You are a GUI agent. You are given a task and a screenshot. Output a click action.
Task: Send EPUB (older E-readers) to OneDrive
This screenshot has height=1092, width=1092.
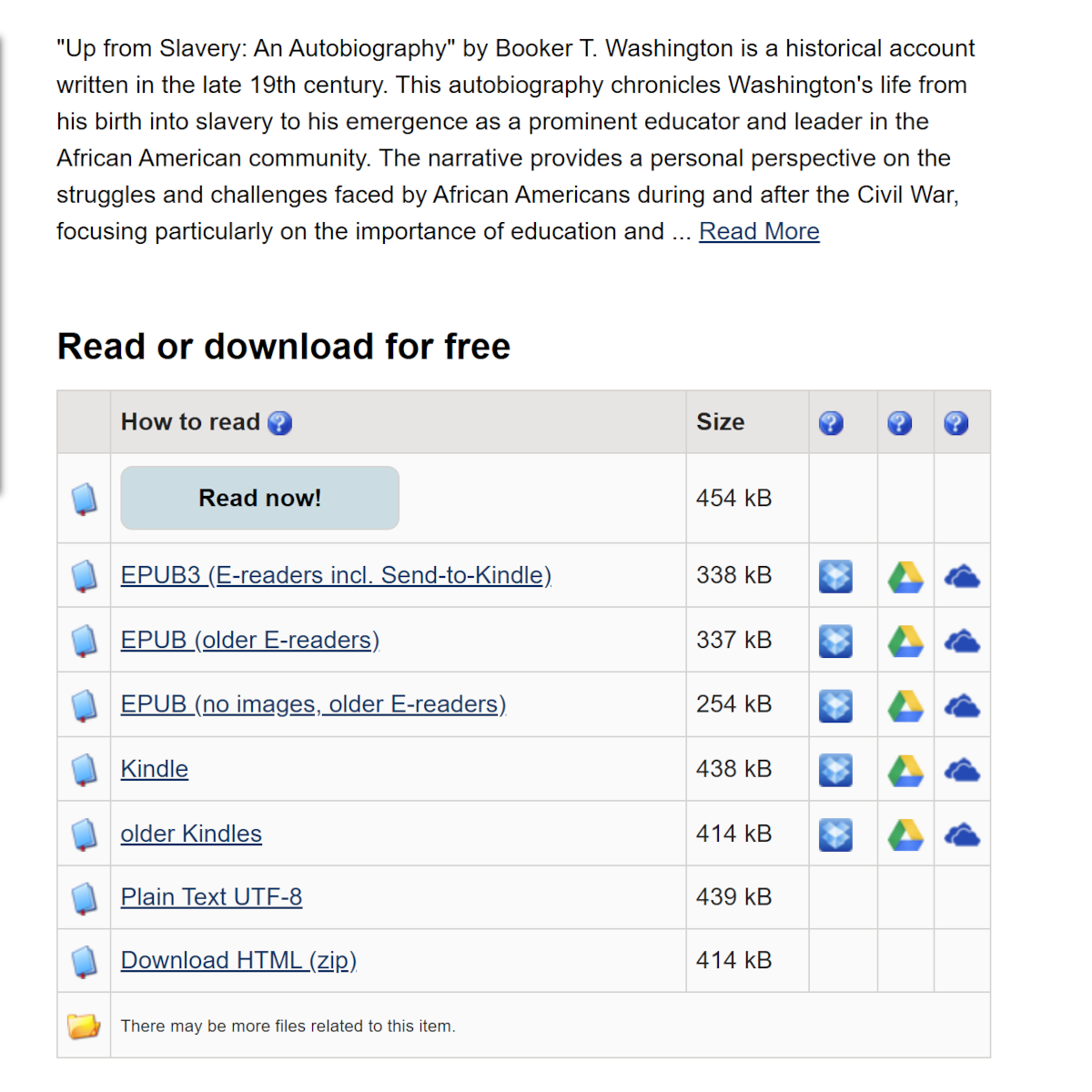pyautogui.click(x=962, y=642)
